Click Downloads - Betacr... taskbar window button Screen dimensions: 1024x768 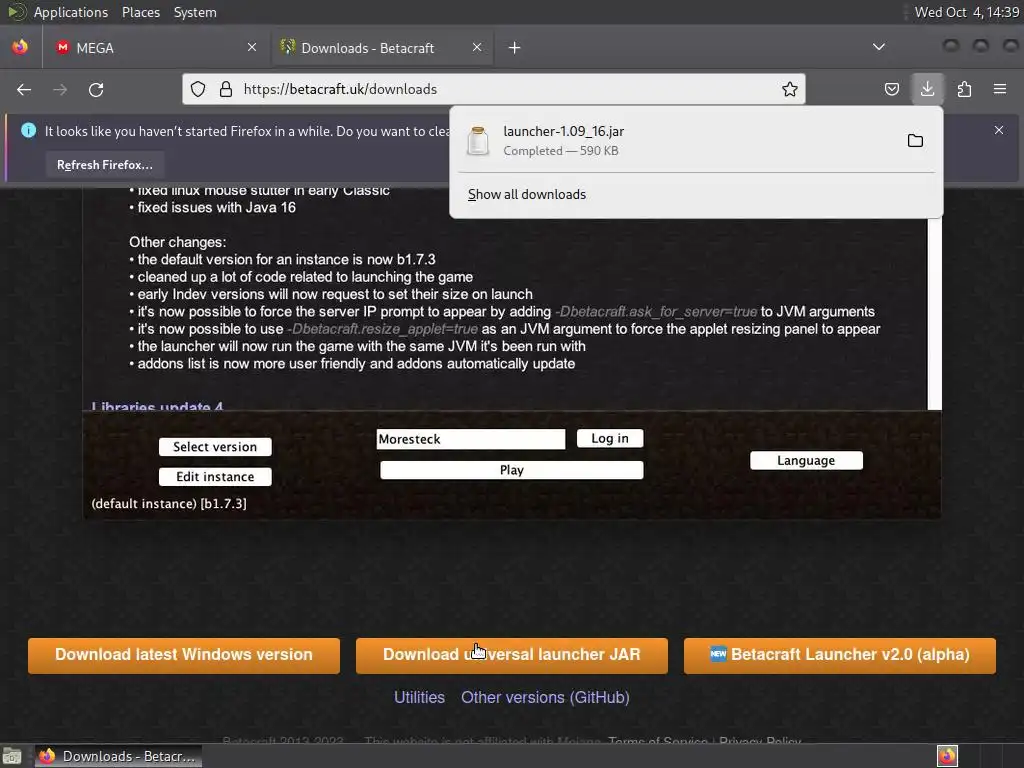(x=118, y=756)
